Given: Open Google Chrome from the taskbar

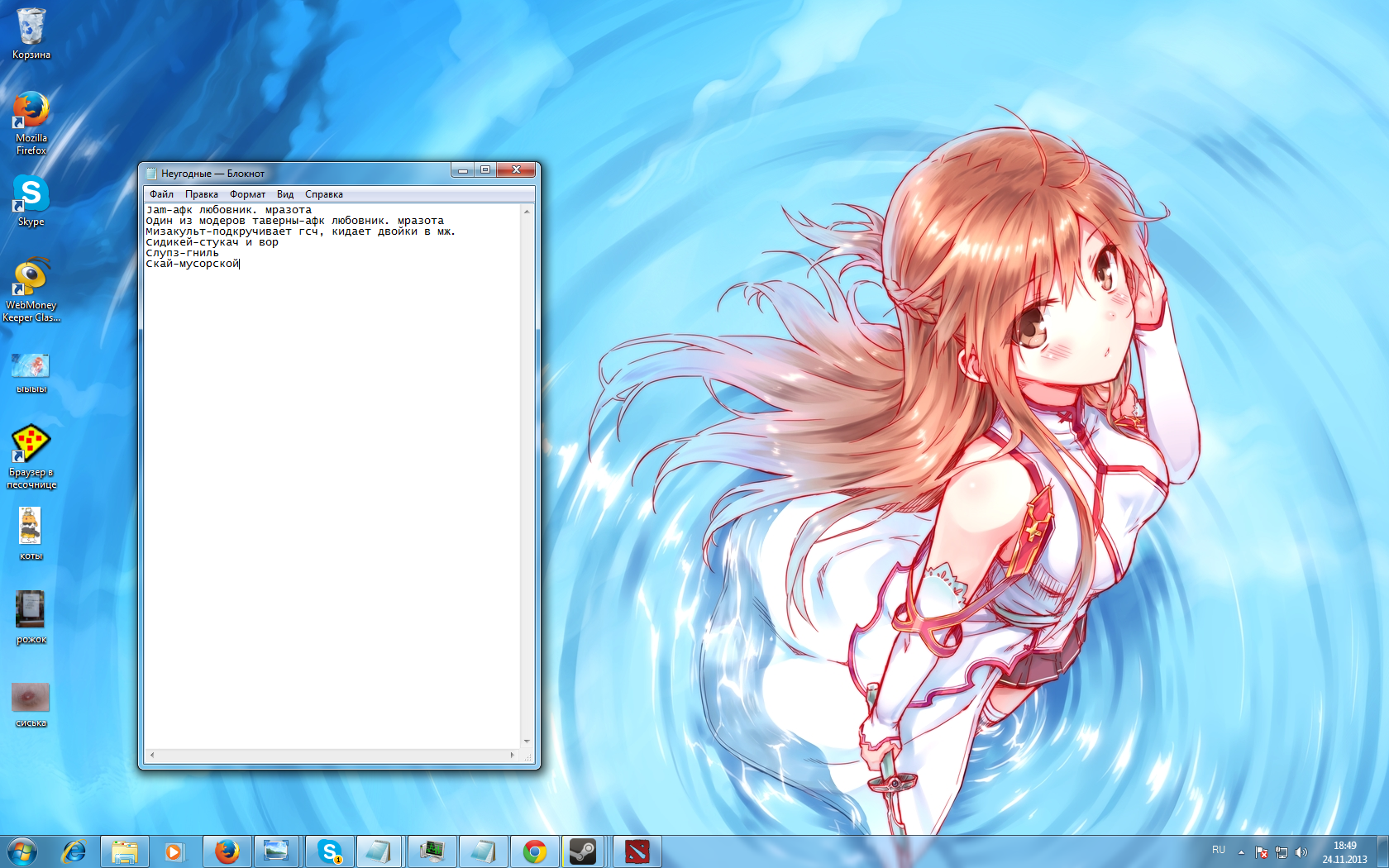Looking at the screenshot, I should (535, 851).
